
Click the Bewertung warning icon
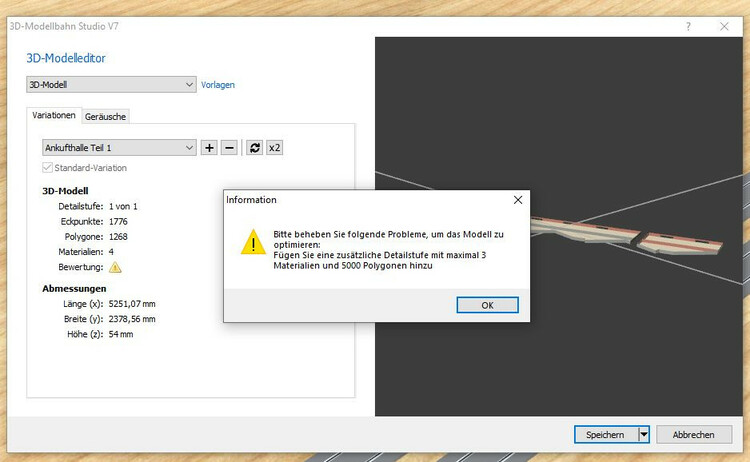pyautogui.click(x=115, y=267)
